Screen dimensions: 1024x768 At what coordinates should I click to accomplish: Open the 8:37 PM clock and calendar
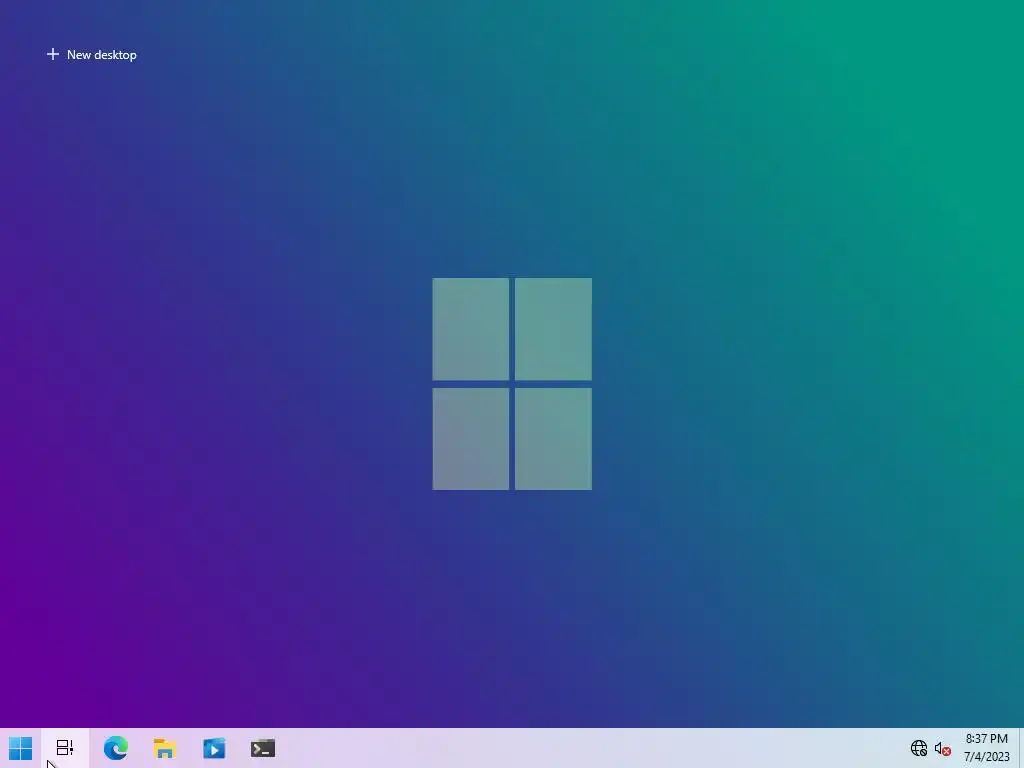coord(986,748)
